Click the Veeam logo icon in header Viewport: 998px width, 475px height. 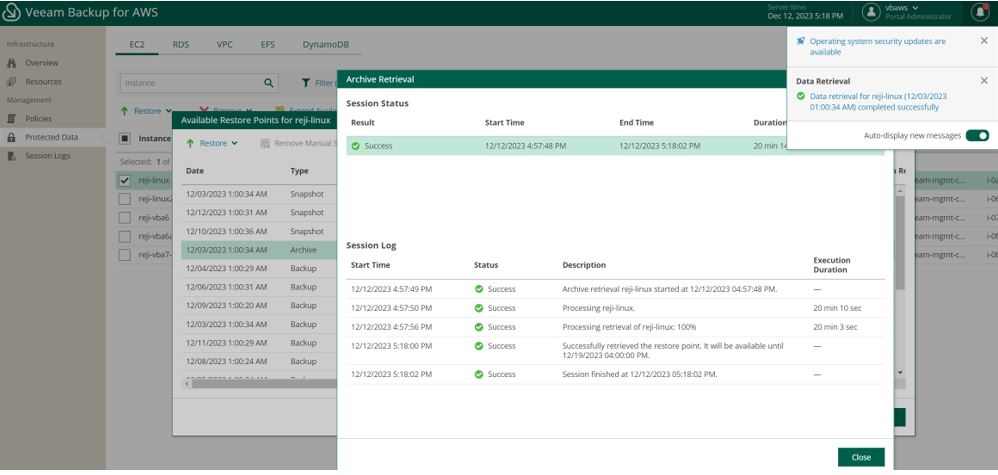click(x=11, y=13)
